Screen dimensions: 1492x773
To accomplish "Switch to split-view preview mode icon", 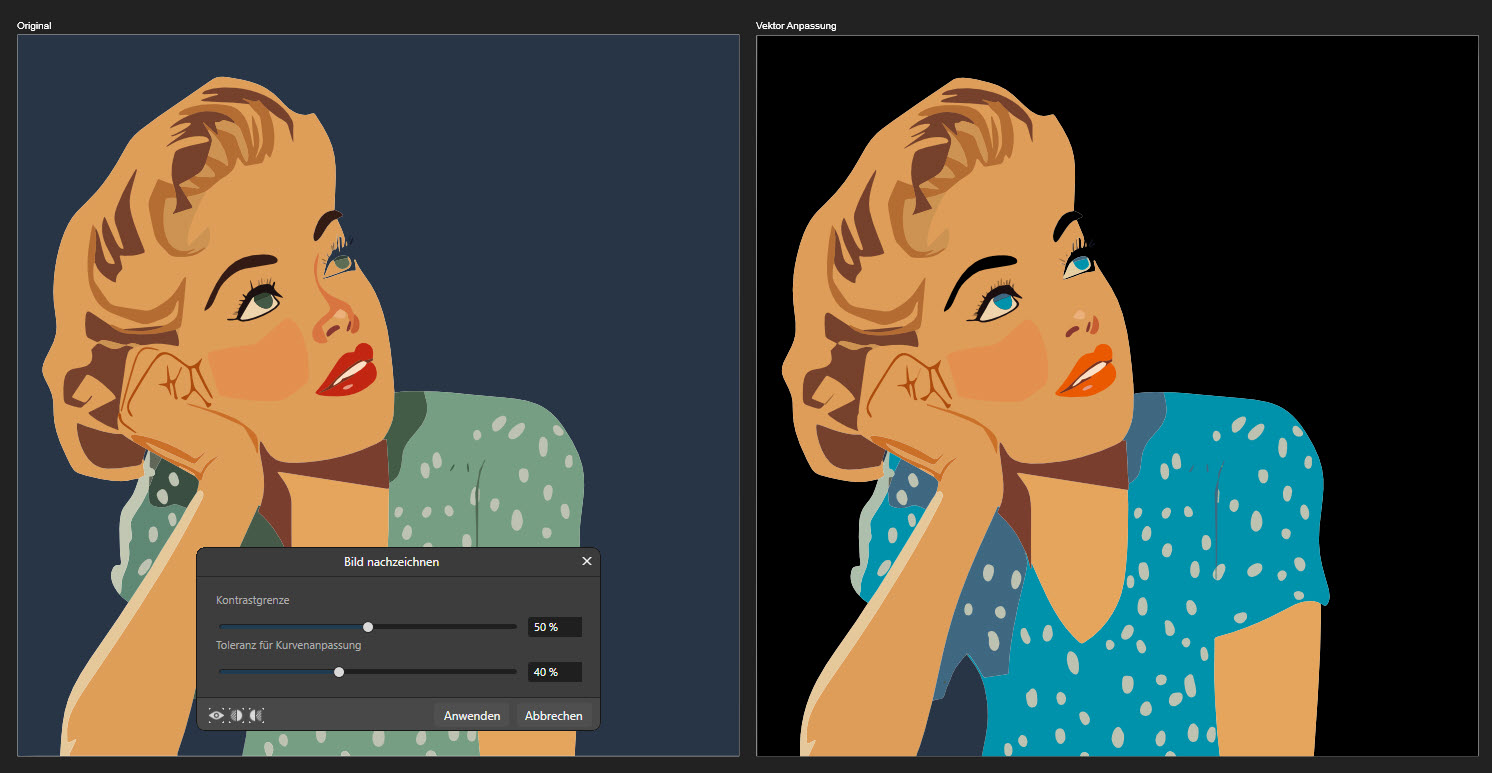I will 236,715.
